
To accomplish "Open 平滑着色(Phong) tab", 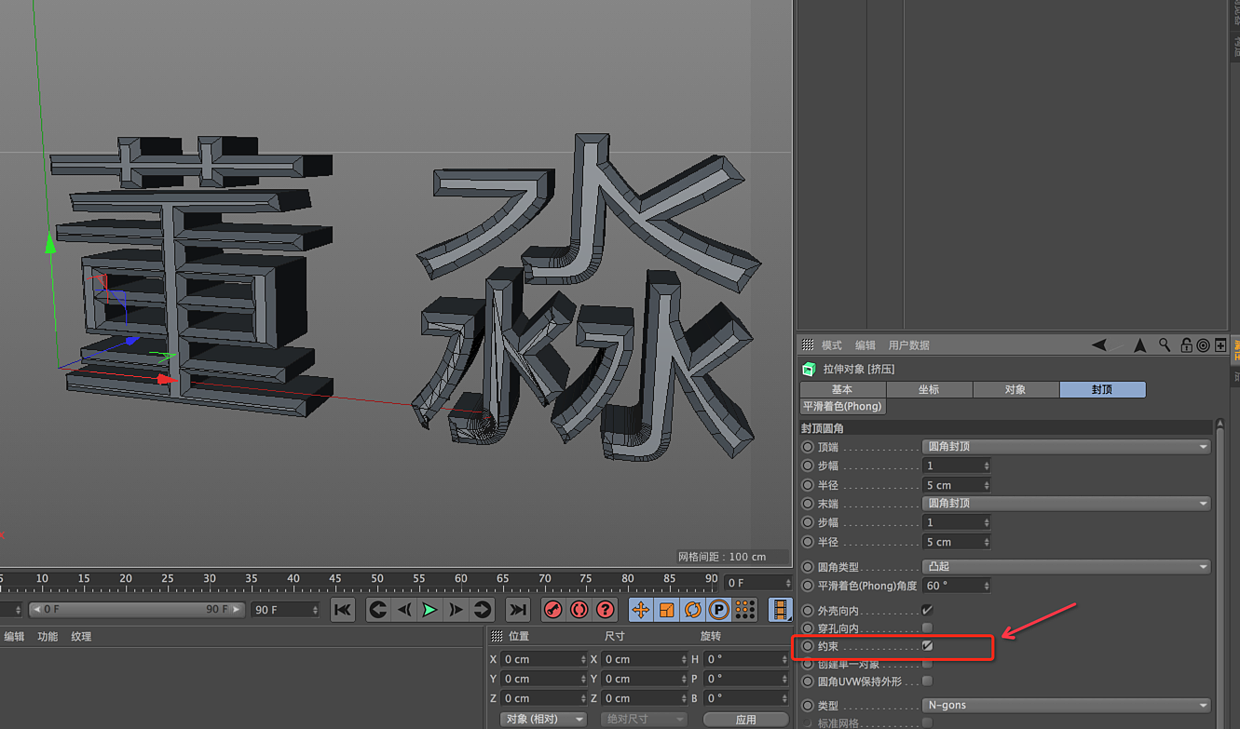I will [x=843, y=407].
